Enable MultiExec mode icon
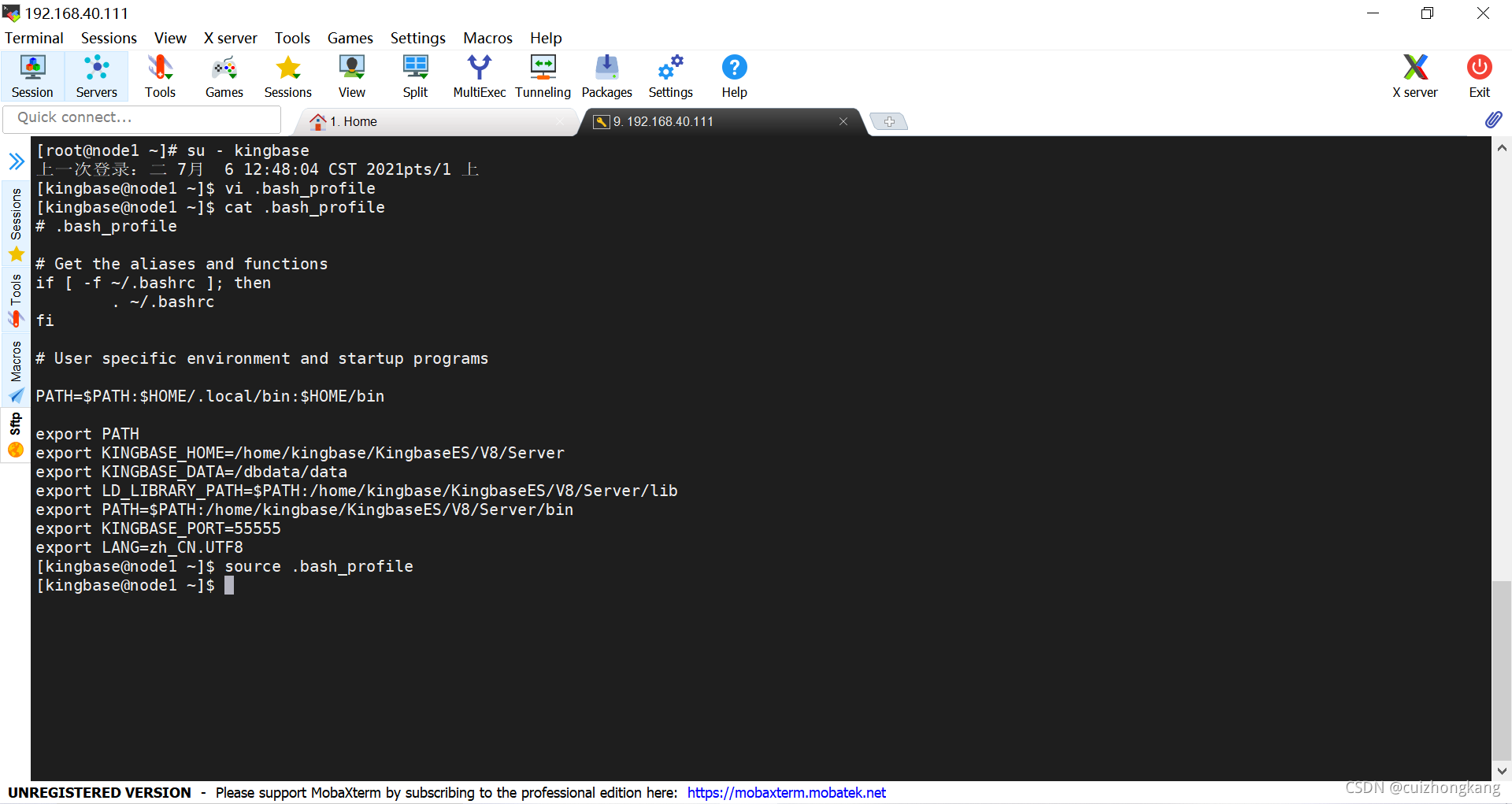The height and width of the screenshot is (804, 1512). (479, 76)
